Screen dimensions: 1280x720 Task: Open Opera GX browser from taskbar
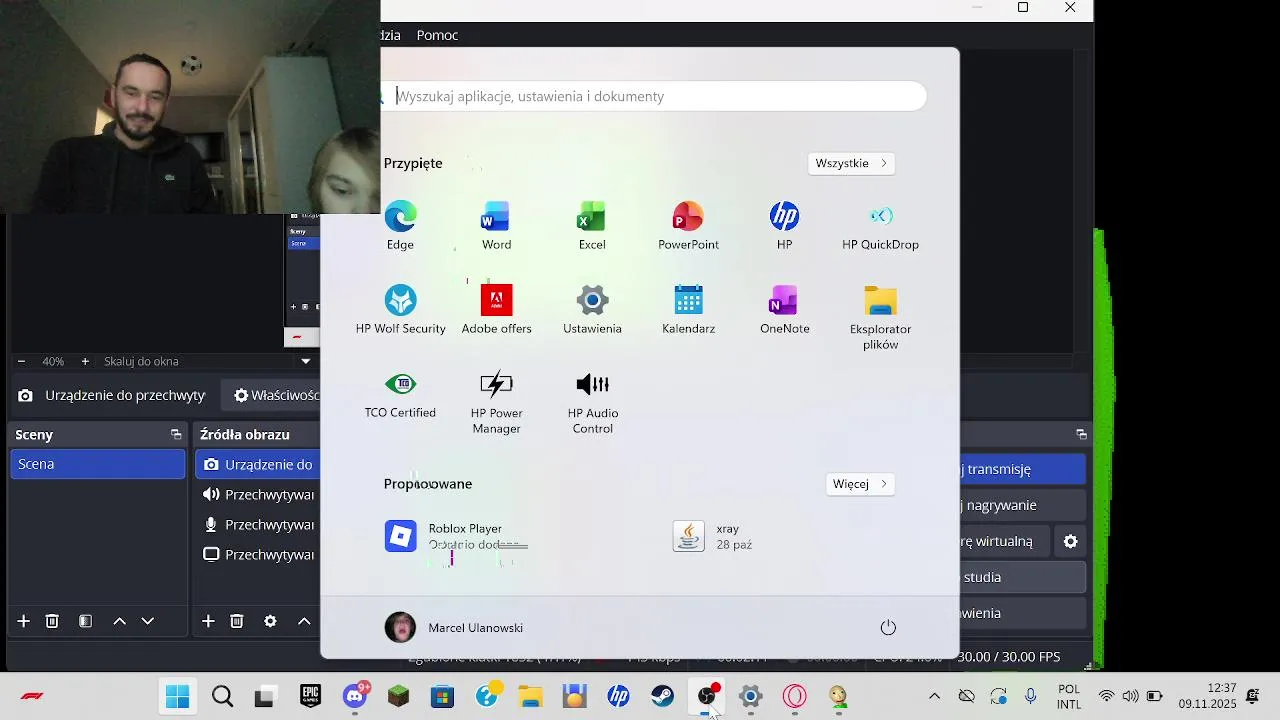pos(795,697)
